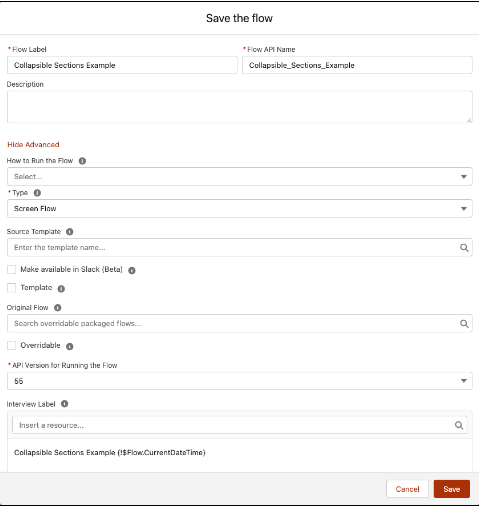The height and width of the screenshot is (513, 479).
Task: Click the Insert a resource input
Action: click(240, 425)
